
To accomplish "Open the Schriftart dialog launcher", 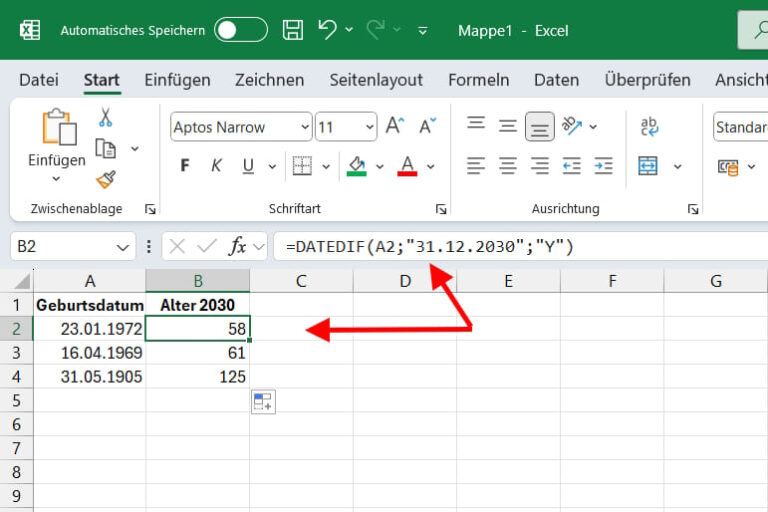I will 441,210.
